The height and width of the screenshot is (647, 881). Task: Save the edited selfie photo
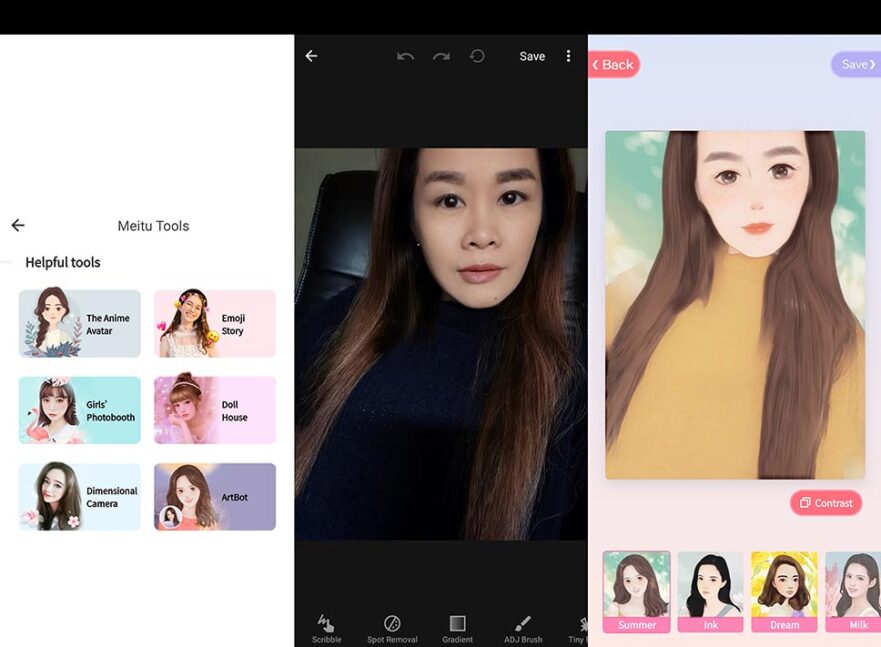(x=532, y=56)
